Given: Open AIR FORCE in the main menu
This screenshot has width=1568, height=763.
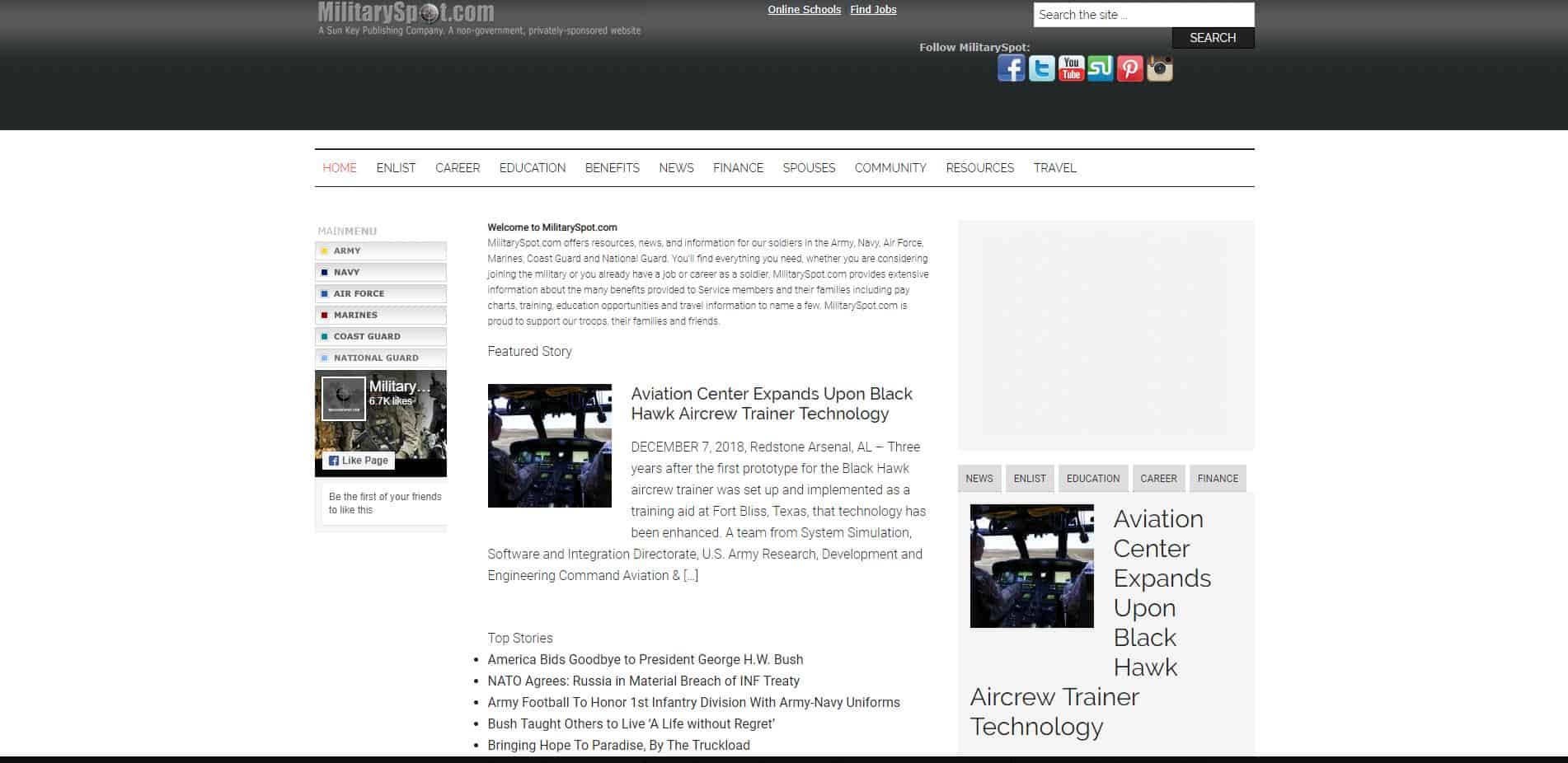Looking at the screenshot, I should coord(381,293).
